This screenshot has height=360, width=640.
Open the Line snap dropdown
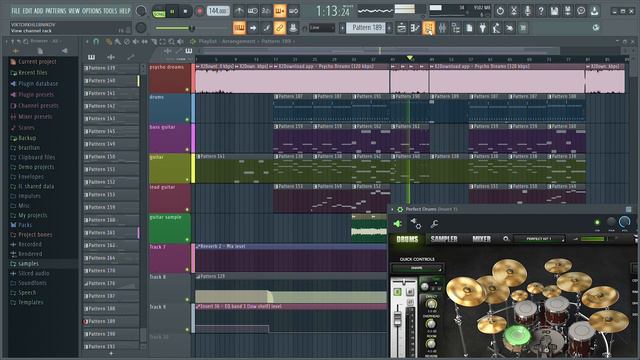322,28
